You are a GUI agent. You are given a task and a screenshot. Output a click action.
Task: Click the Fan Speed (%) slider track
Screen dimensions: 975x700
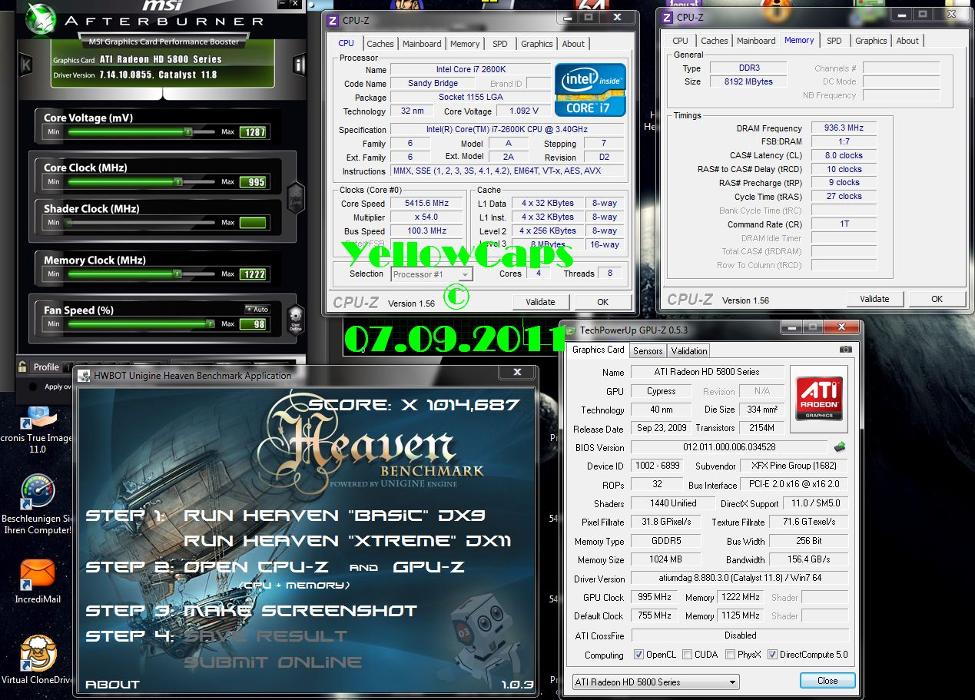141,324
